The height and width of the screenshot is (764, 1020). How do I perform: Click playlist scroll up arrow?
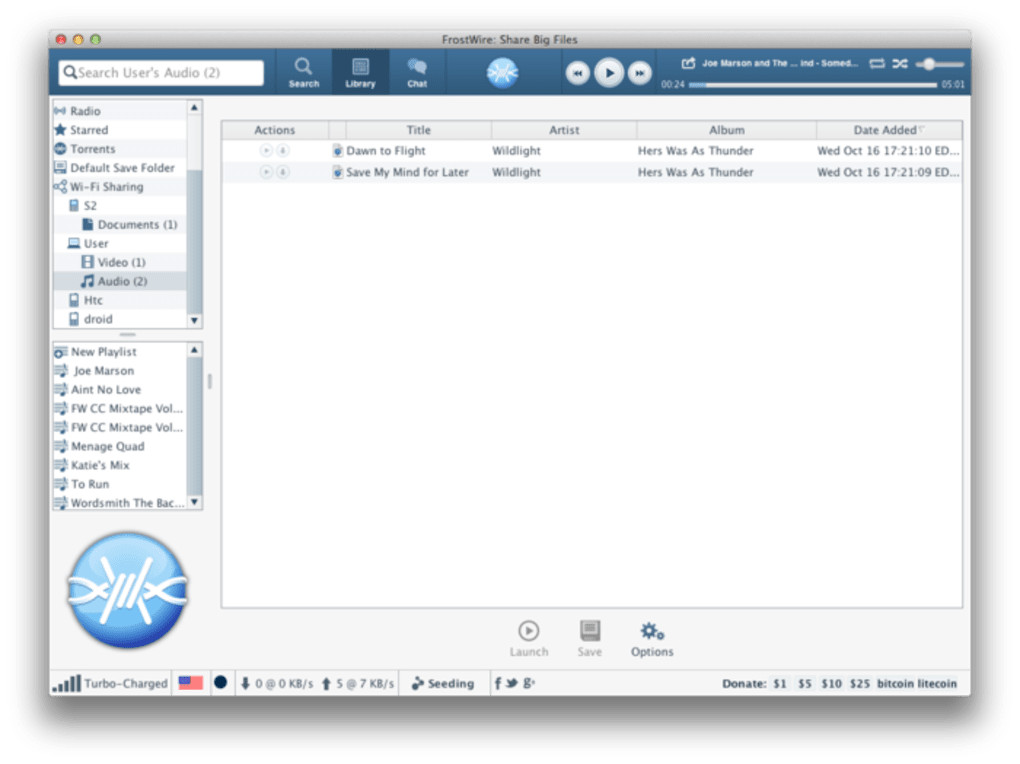[x=195, y=350]
